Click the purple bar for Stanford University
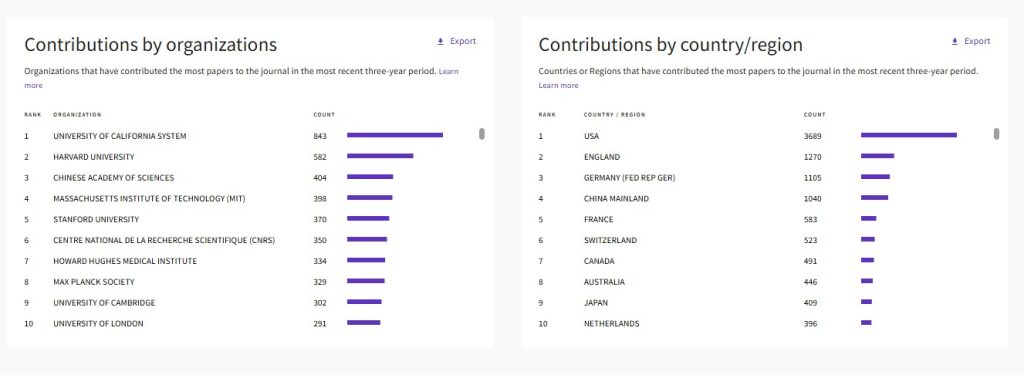 click(x=368, y=218)
